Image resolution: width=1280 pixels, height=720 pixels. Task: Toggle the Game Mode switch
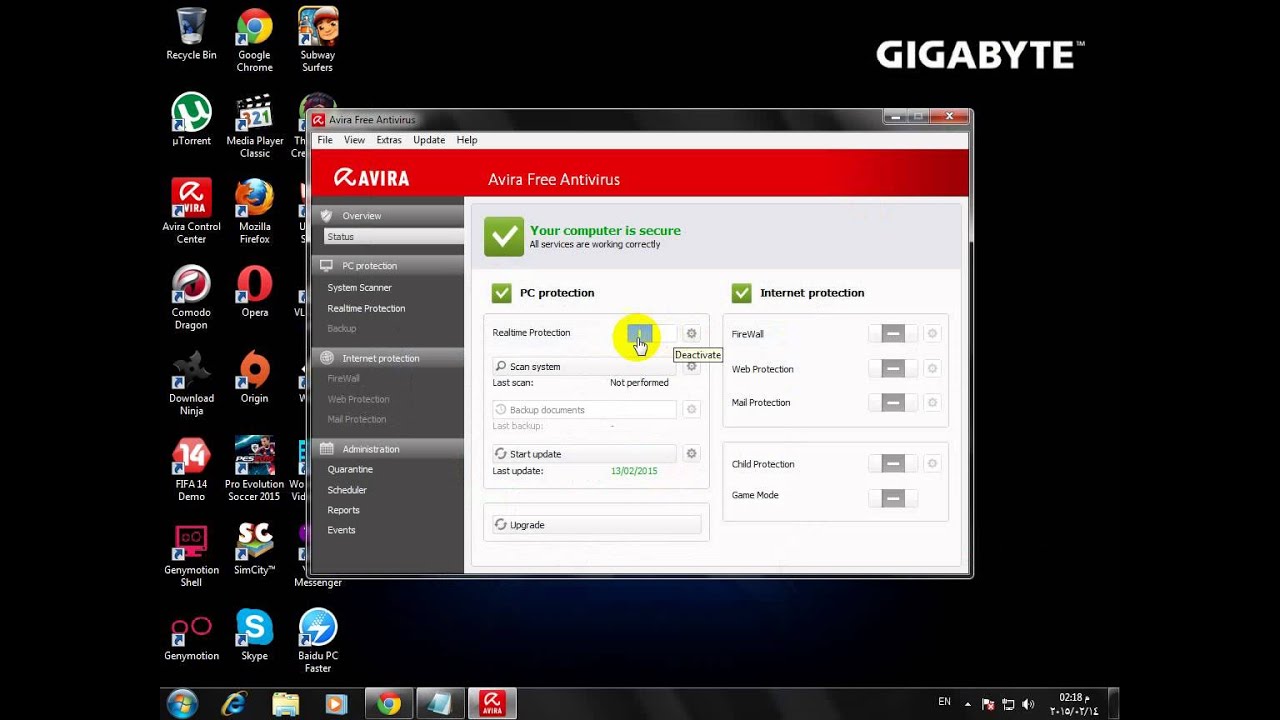(x=893, y=498)
